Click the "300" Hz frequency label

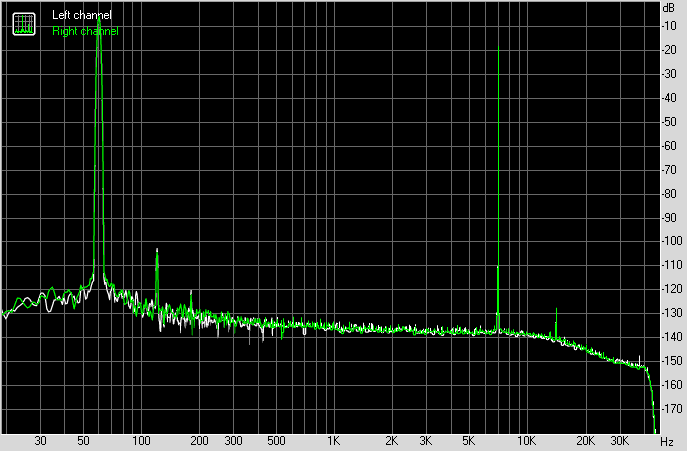(234, 441)
